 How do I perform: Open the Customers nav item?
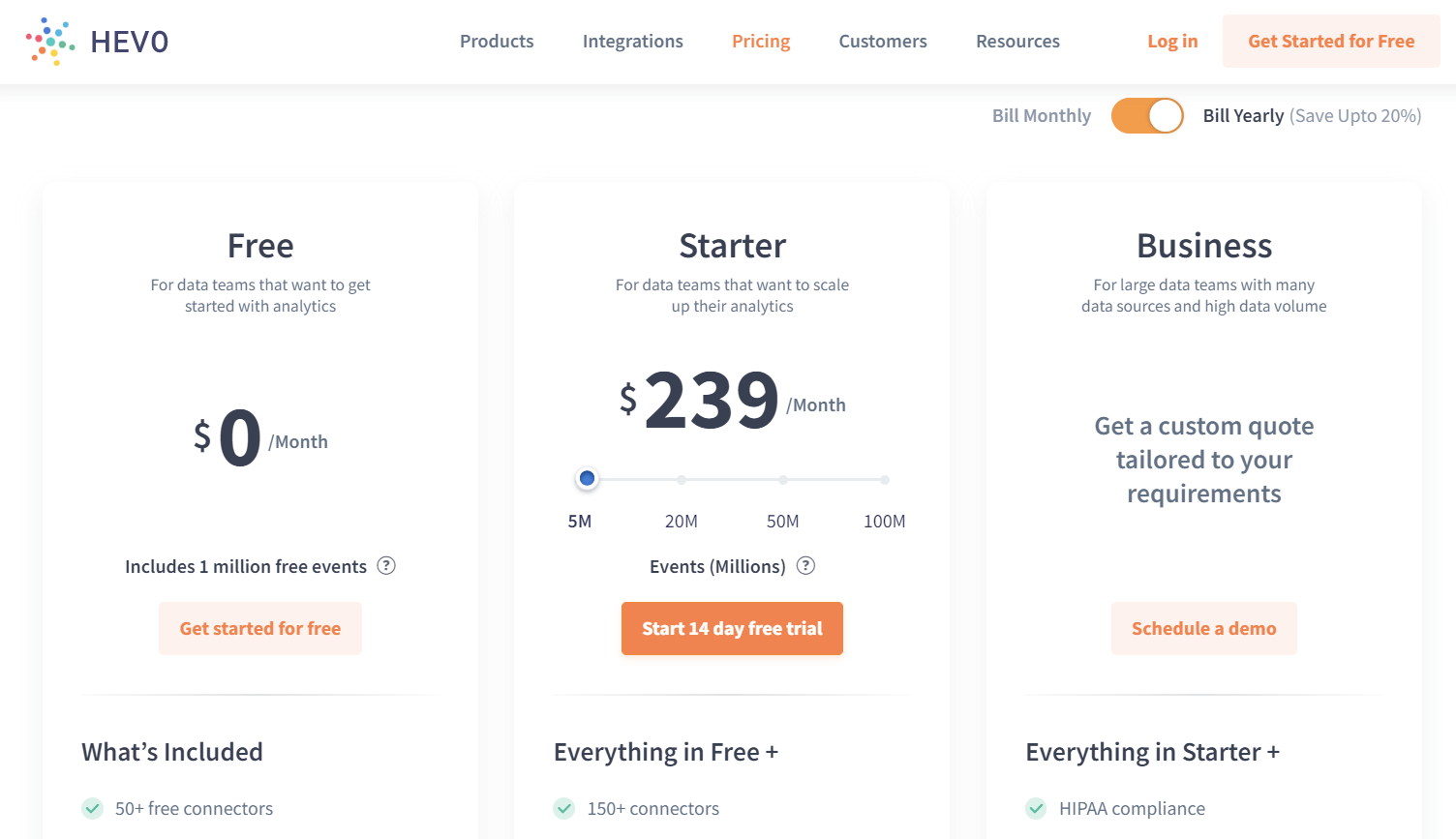(883, 42)
